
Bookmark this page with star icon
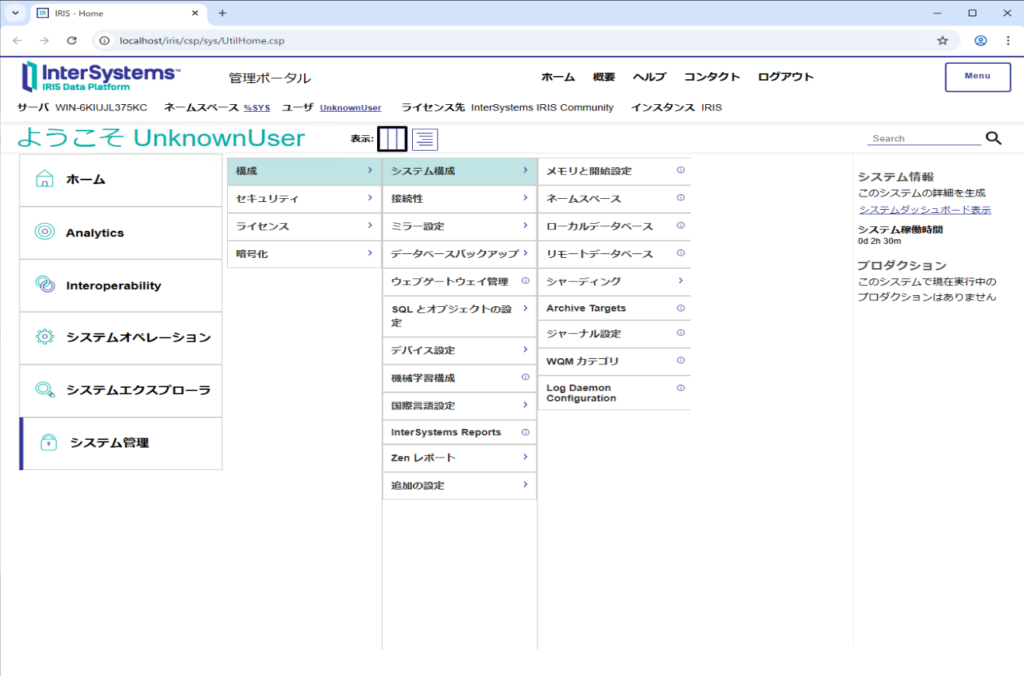pos(942,40)
